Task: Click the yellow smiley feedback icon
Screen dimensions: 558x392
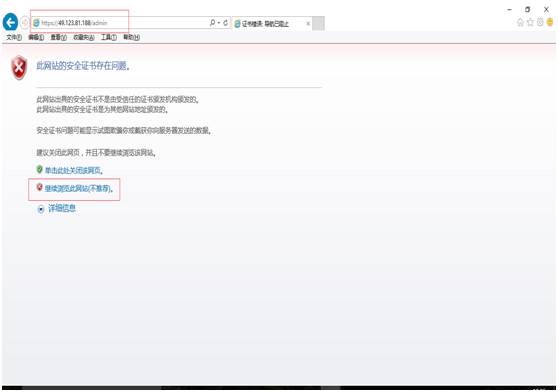Action: [x=550, y=22]
